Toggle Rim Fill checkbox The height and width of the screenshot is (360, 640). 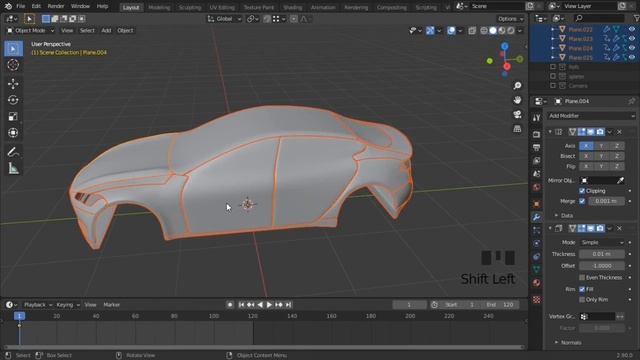(x=582, y=289)
